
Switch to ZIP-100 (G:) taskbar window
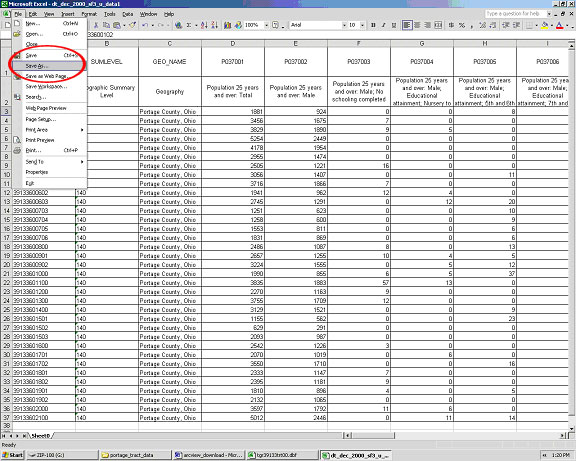pos(62,455)
